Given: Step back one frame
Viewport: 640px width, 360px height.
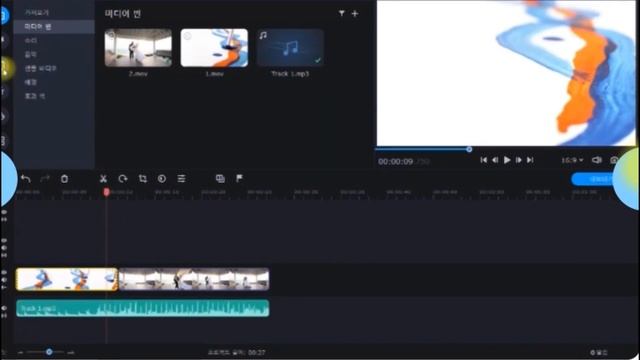Looking at the screenshot, I should click(495, 160).
